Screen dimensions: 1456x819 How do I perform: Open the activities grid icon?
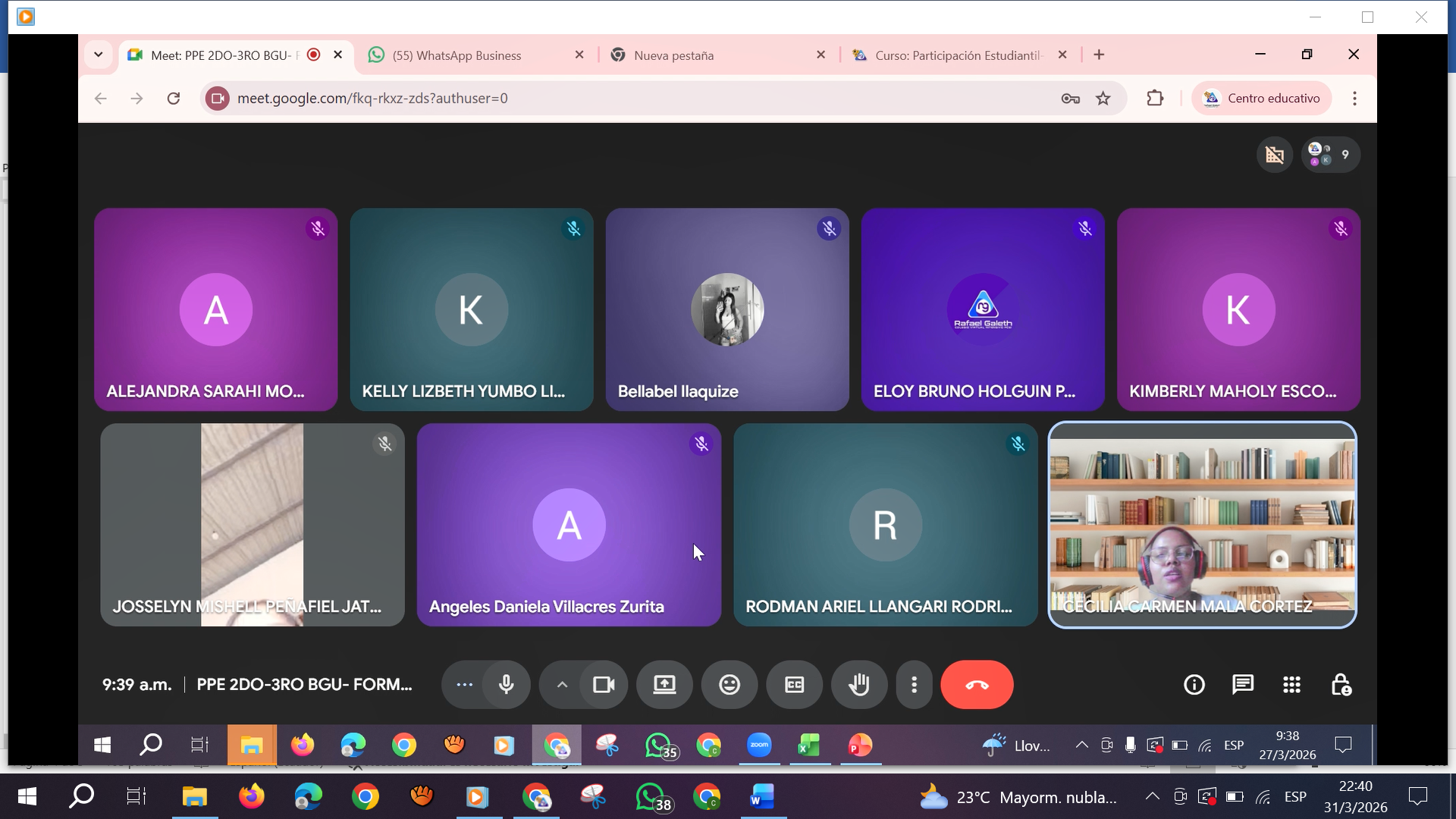pyautogui.click(x=1291, y=685)
